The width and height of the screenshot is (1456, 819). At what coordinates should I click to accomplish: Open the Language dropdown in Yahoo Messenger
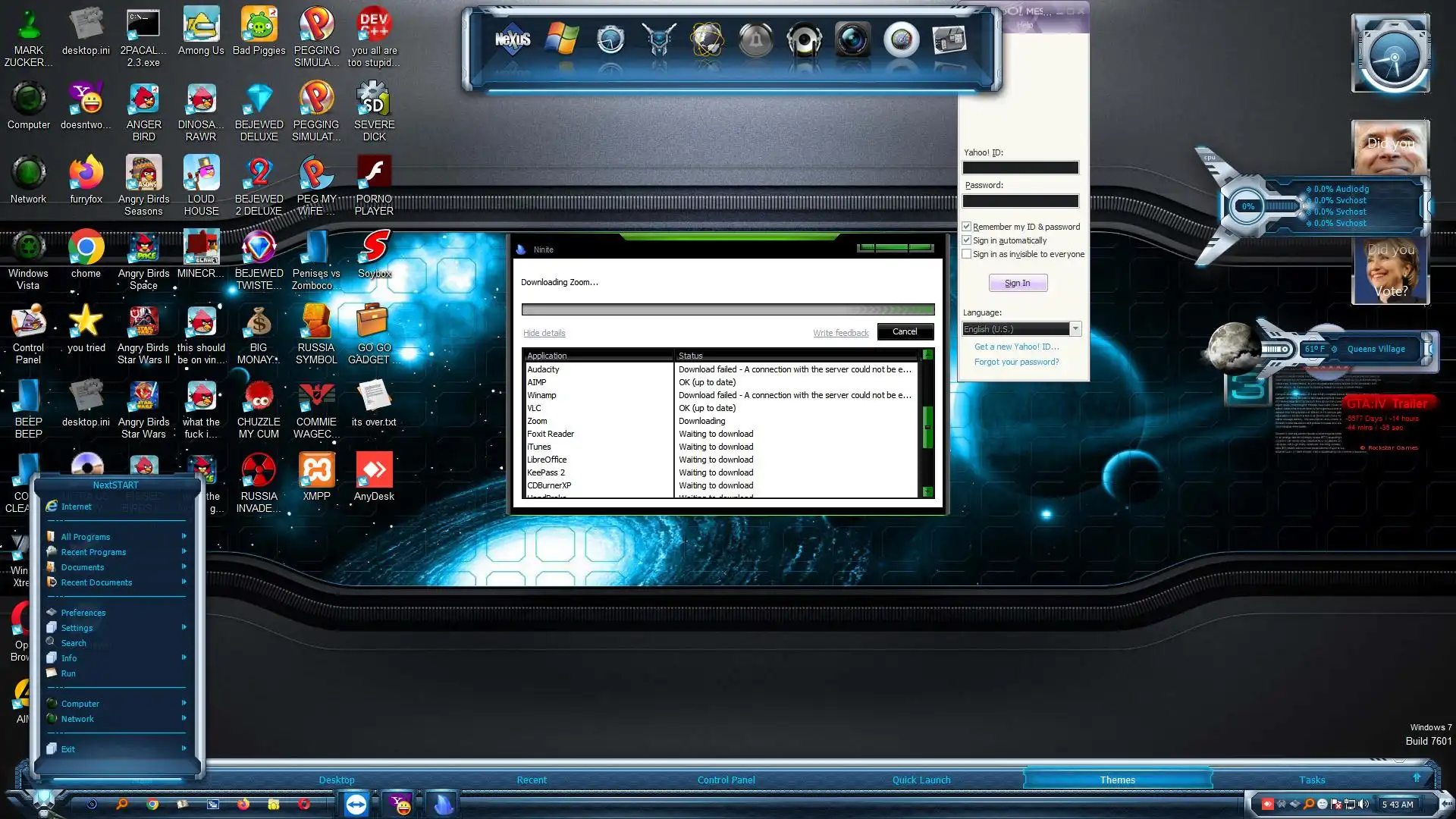1075,329
